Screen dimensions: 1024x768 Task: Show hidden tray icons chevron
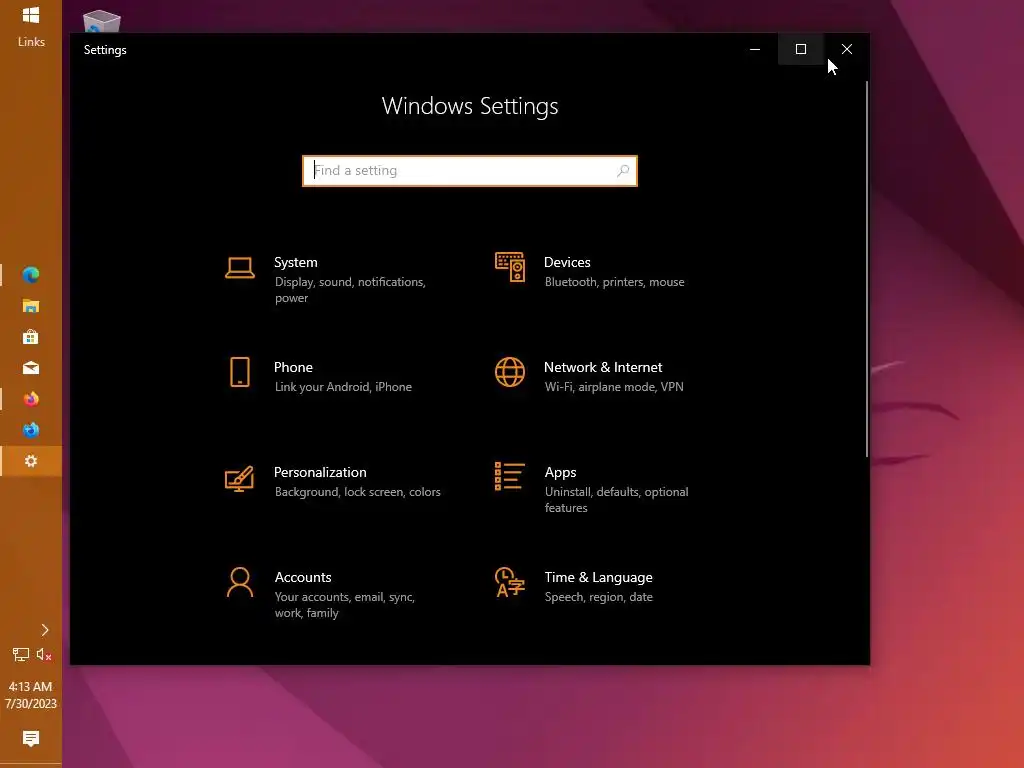(44, 630)
